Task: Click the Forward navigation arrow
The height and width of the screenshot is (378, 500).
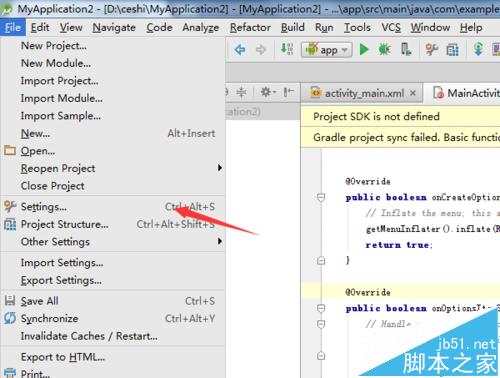Action: [261, 50]
